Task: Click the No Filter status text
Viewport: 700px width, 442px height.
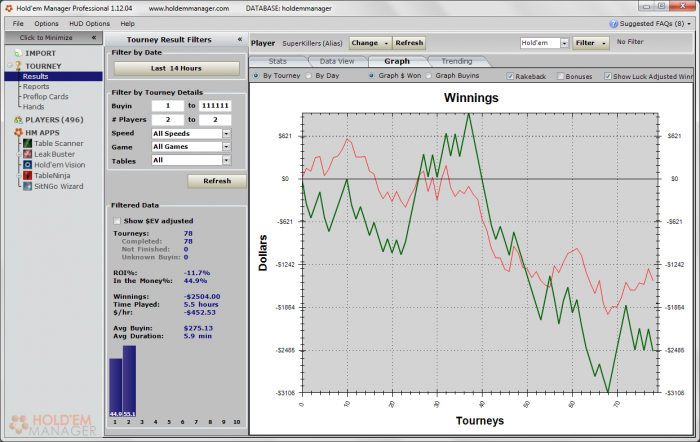Action: point(630,42)
